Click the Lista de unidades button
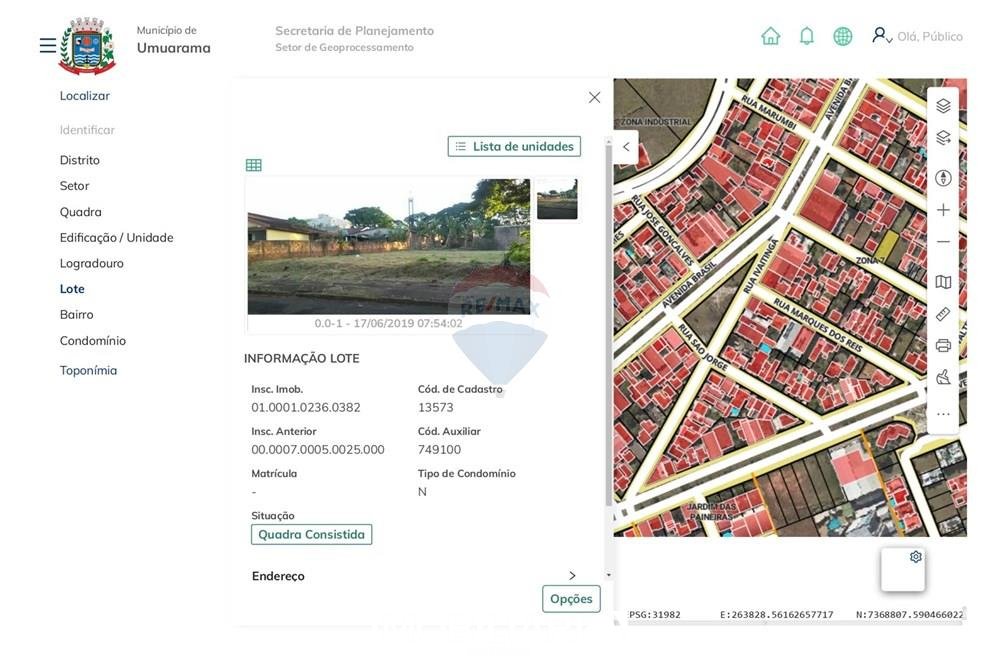This screenshot has width=1000, height=667. pyautogui.click(x=514, y=147)
